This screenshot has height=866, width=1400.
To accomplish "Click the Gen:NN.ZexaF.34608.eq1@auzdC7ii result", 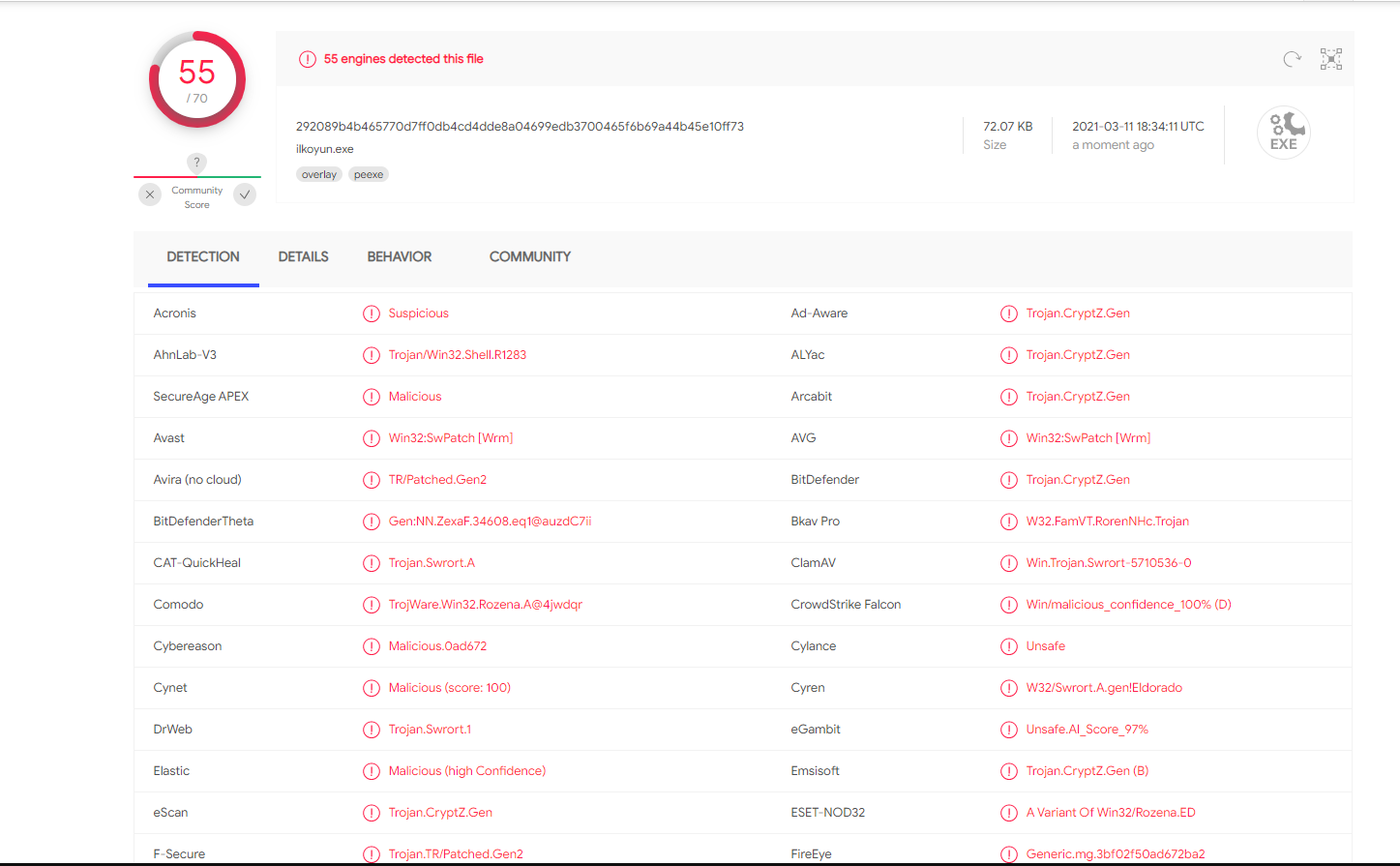I will (490, 522).
